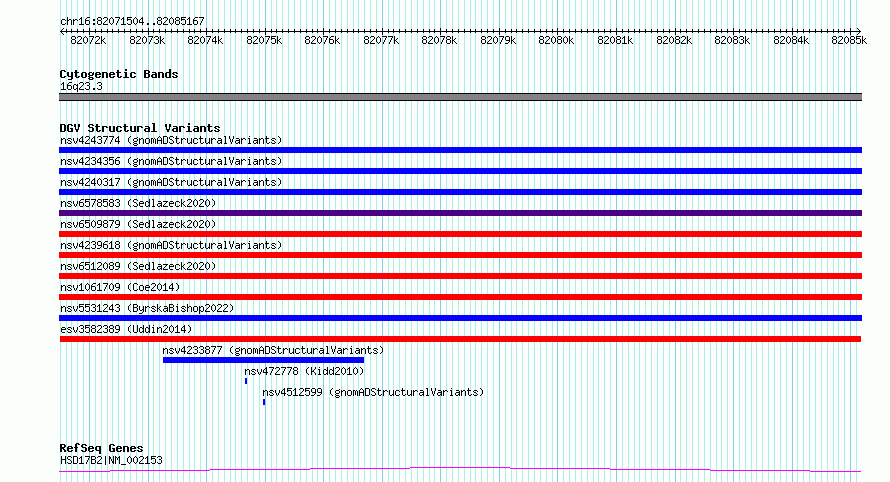This screenshot has width=890, height=482.
Task: Select the blue bar under nsv4240317
Action: click(x=460, y=192)
